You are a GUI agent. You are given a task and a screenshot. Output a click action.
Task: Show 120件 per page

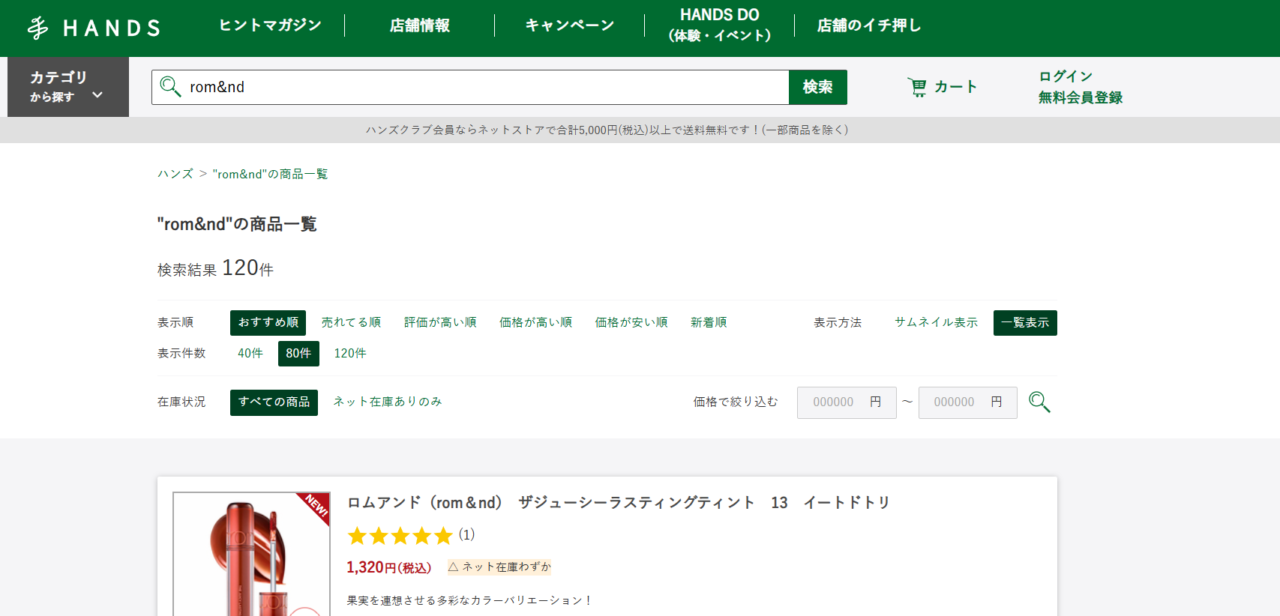[350, 353]
